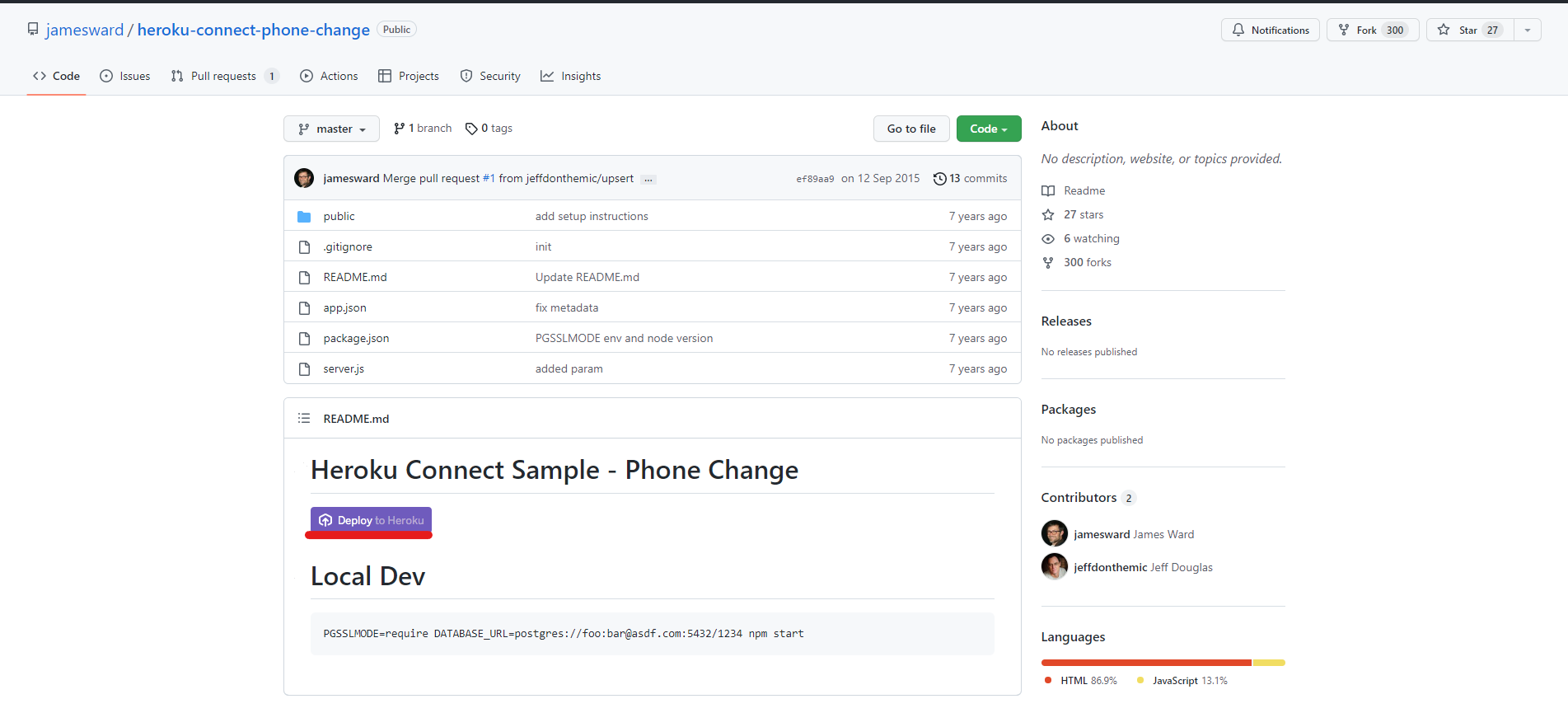Click the file icon next to app.json

[x=304, y=308]
